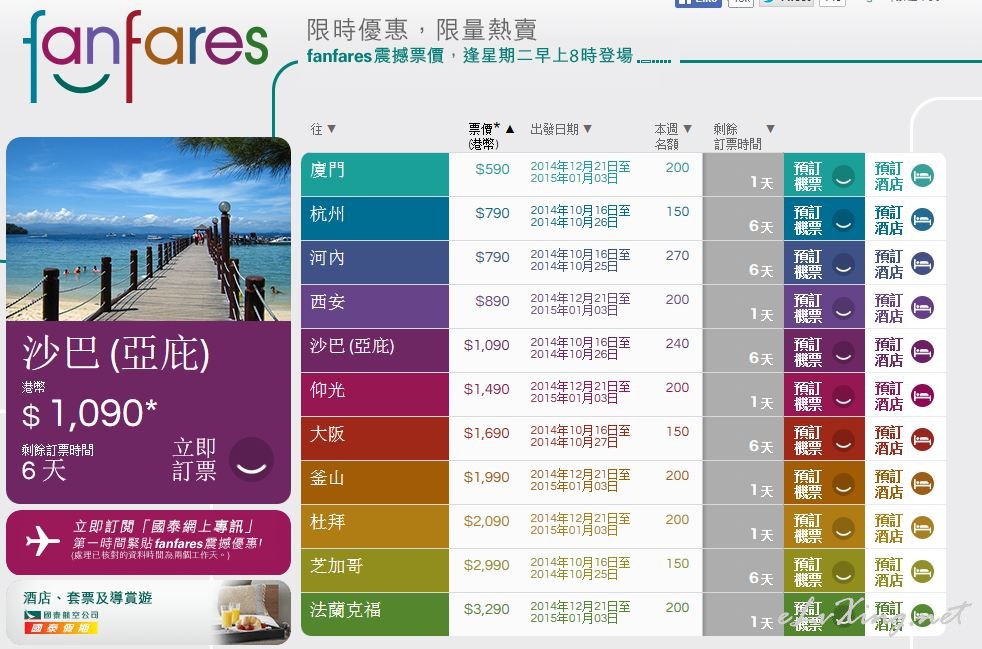Click the hotel bed icon for 釜山
This screenshot has width=982, height=649.
tap(922, 484)
